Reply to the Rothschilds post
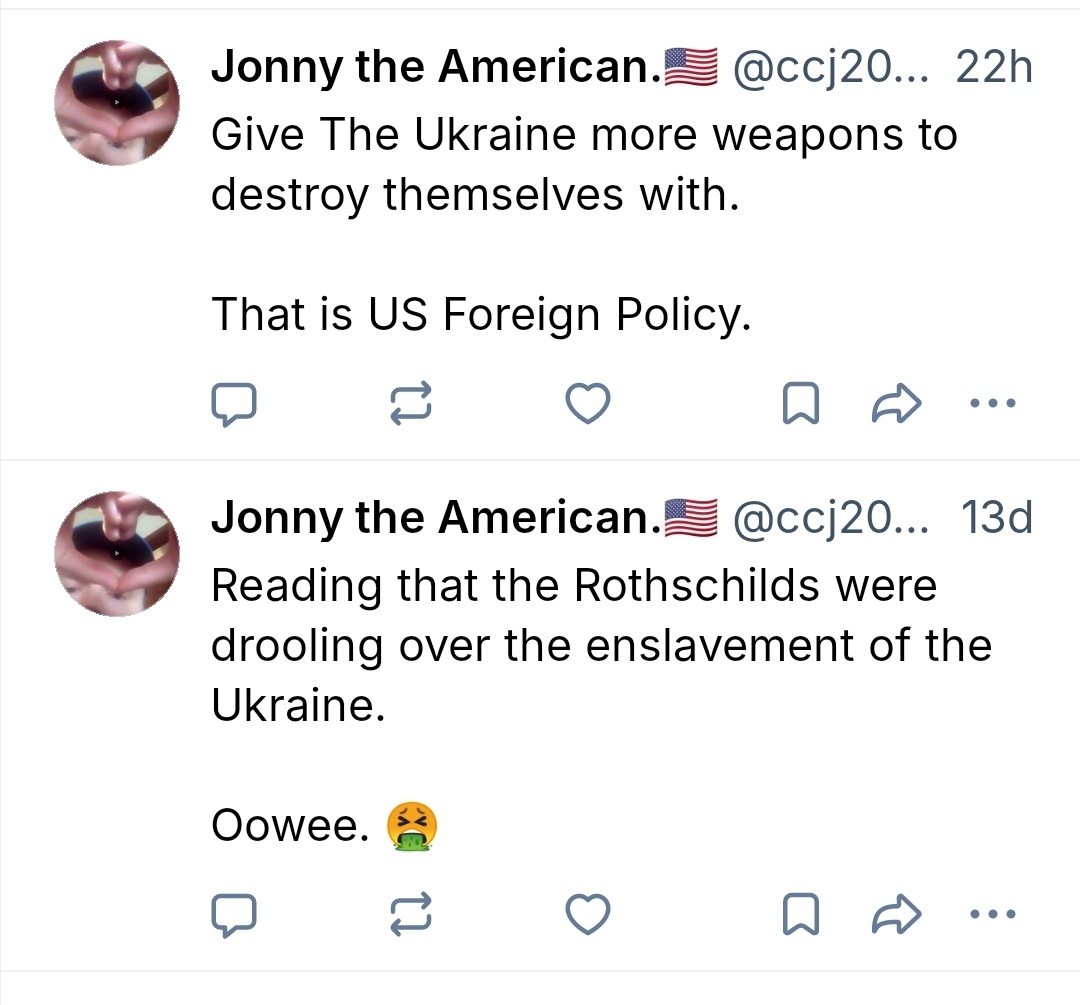1080x1005 pixels. (234, 914)
